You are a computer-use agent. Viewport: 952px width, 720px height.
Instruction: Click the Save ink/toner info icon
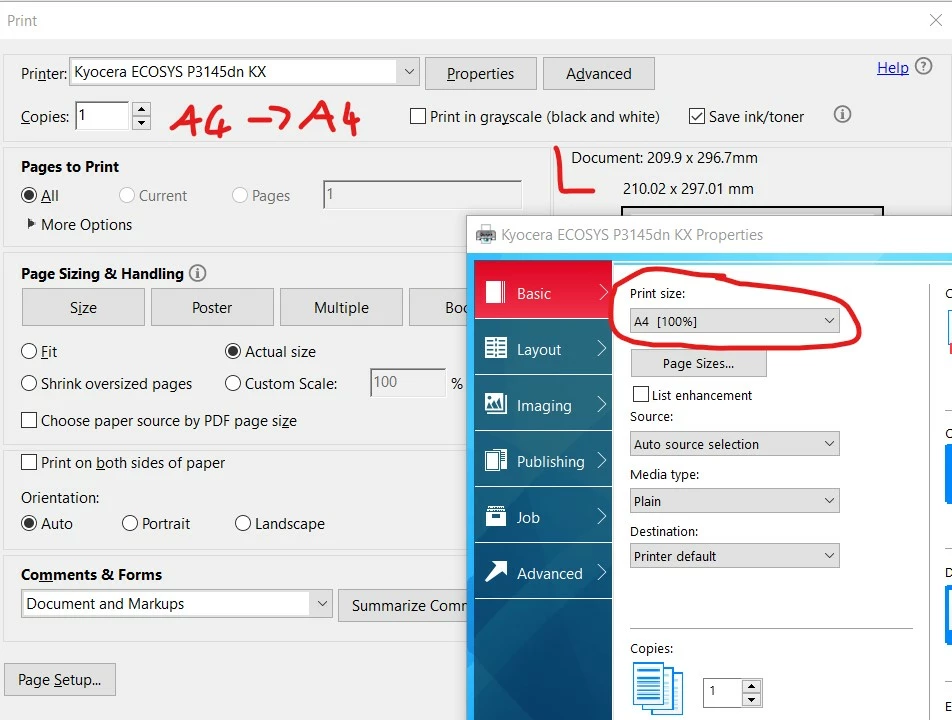(842, 114)
